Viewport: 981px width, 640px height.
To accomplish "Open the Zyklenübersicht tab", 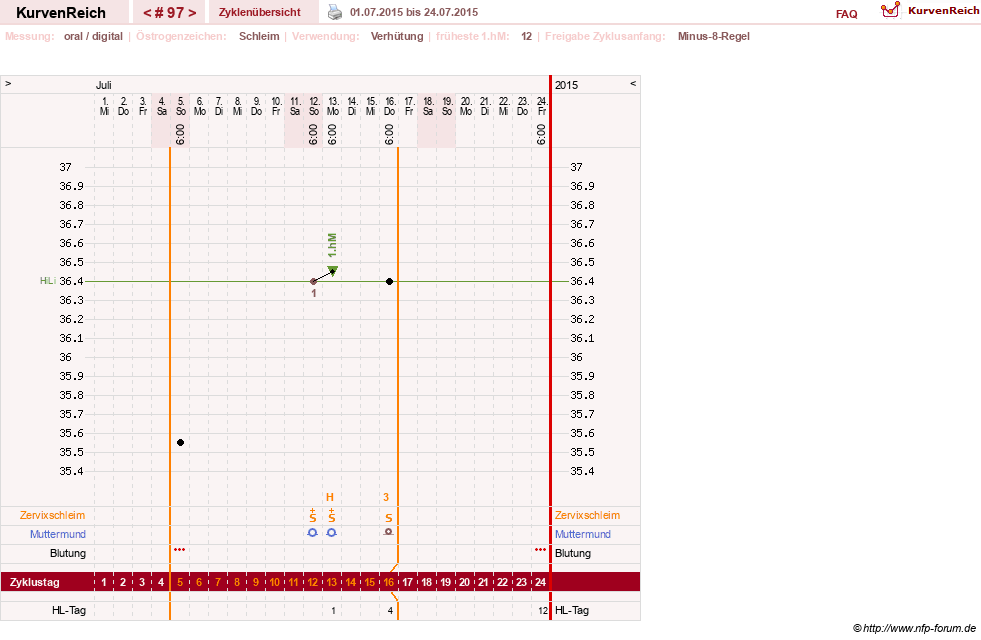I will click(x=260, y=12).
